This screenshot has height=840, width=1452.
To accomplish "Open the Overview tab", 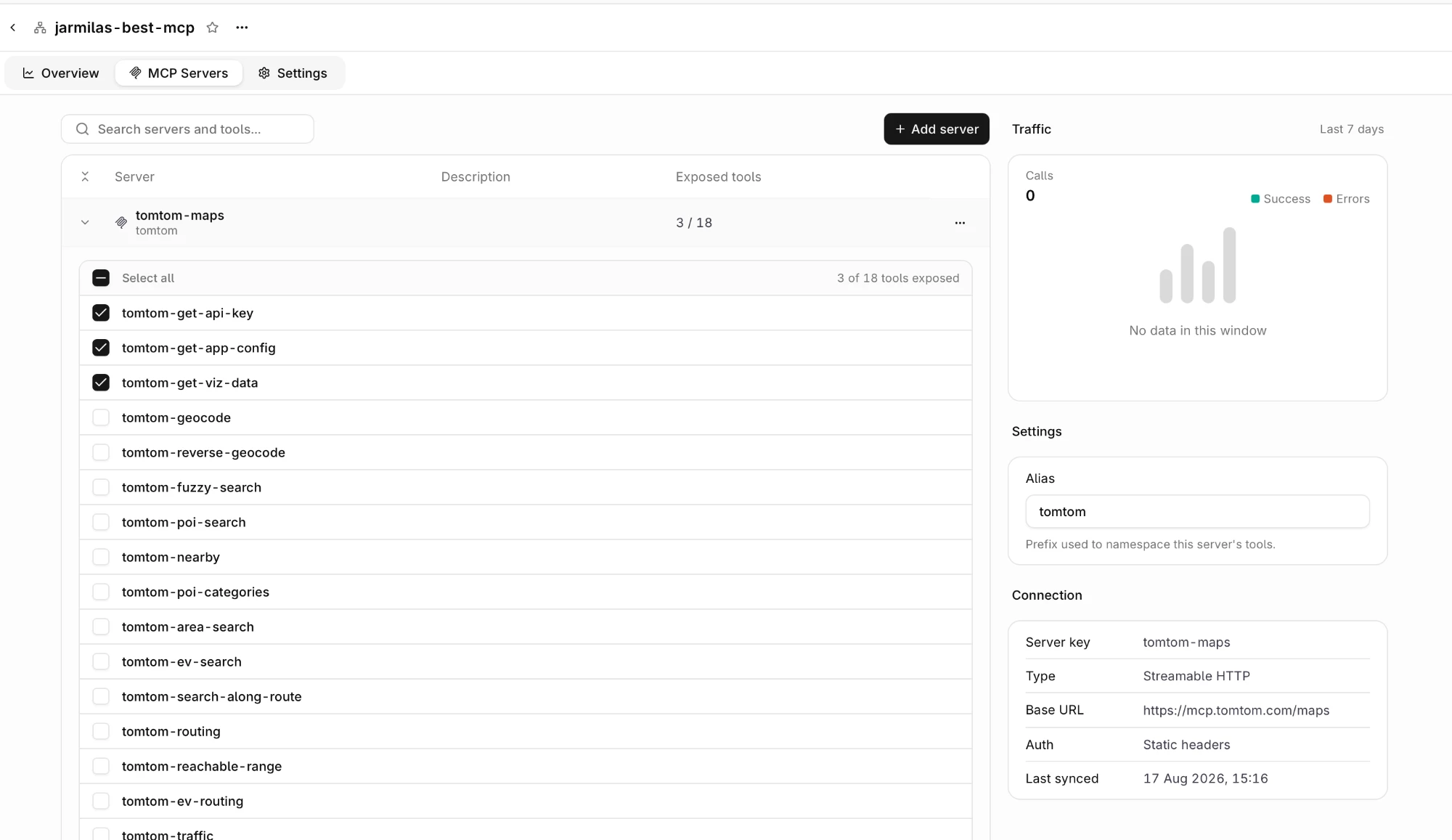I will pos(61,73).
